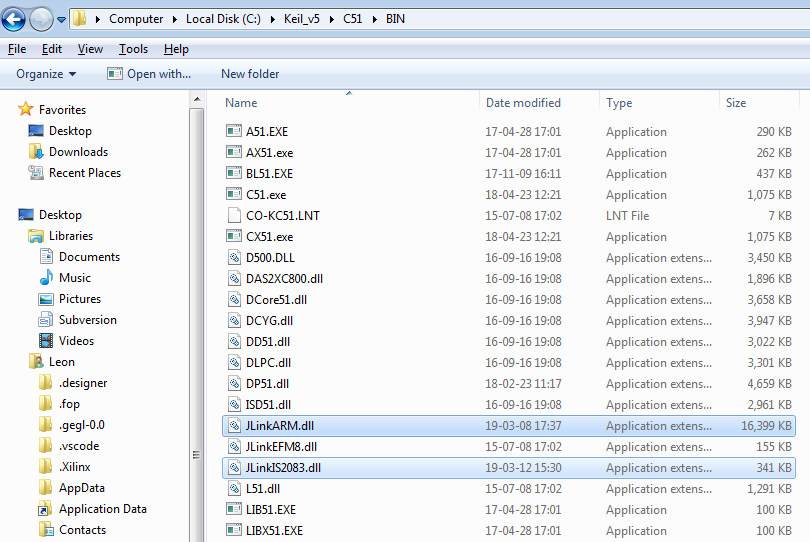Click the Open with... button

148,74
